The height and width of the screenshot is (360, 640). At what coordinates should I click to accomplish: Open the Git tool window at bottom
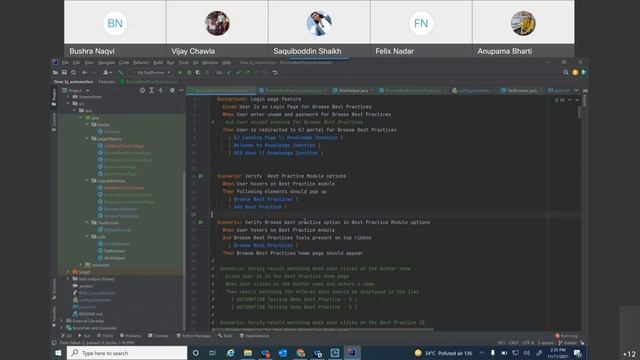pos(66,336)
